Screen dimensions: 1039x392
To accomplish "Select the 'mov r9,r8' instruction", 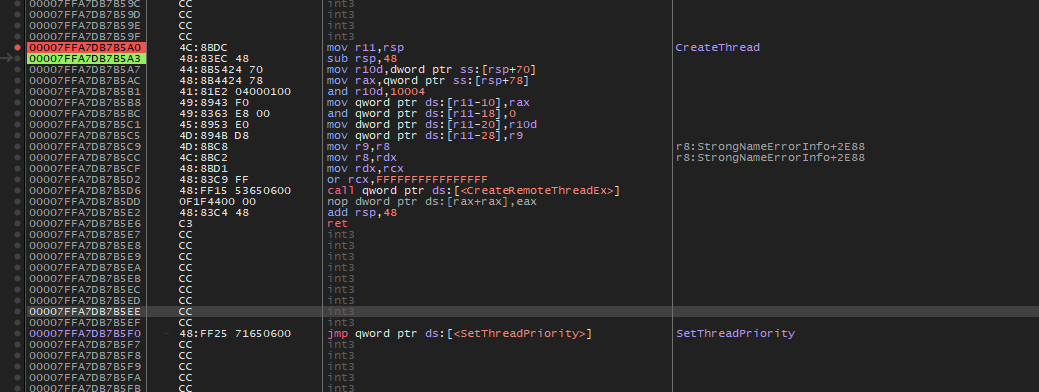I will pos(358,146).
